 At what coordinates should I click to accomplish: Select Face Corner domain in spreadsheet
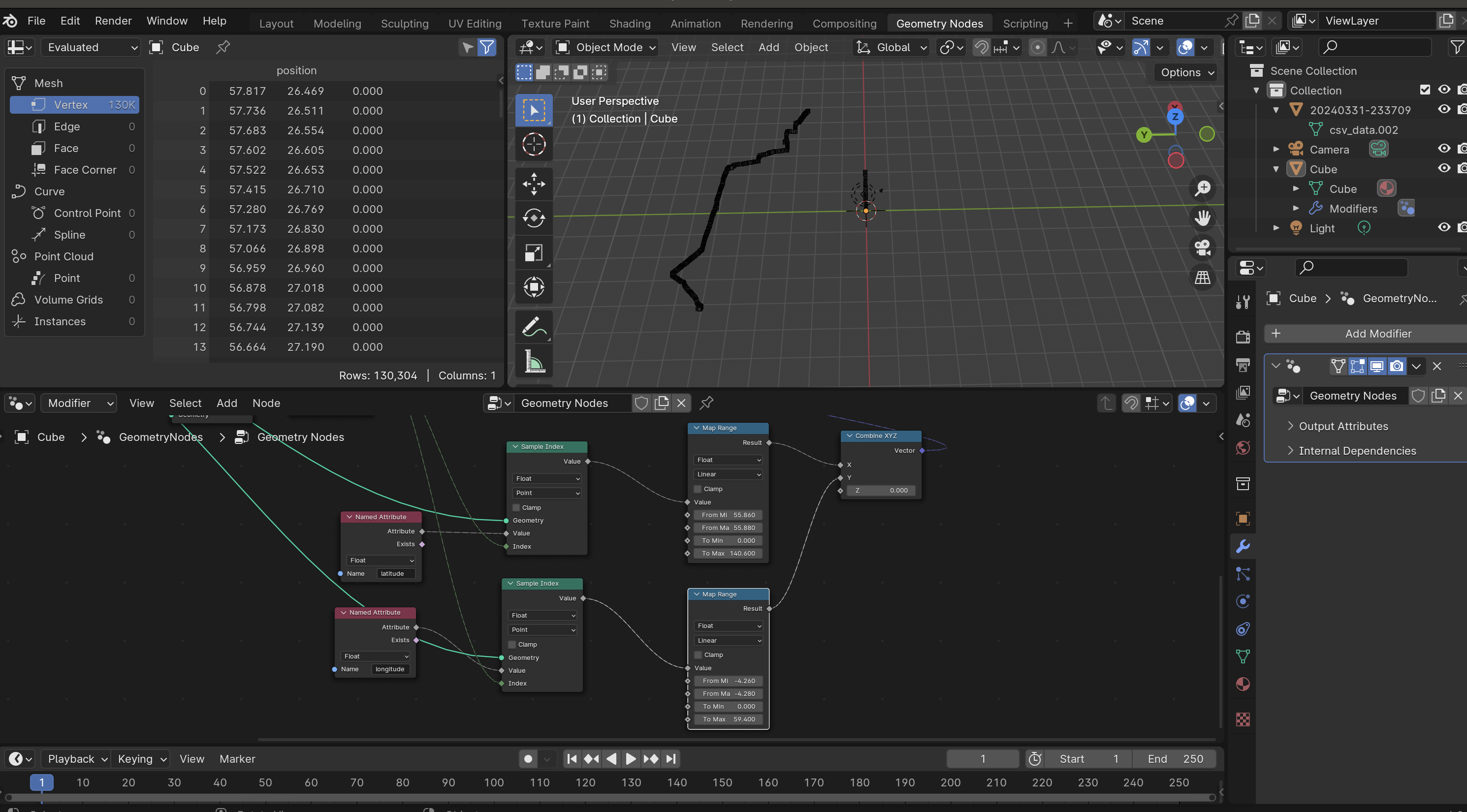[74, 170]
